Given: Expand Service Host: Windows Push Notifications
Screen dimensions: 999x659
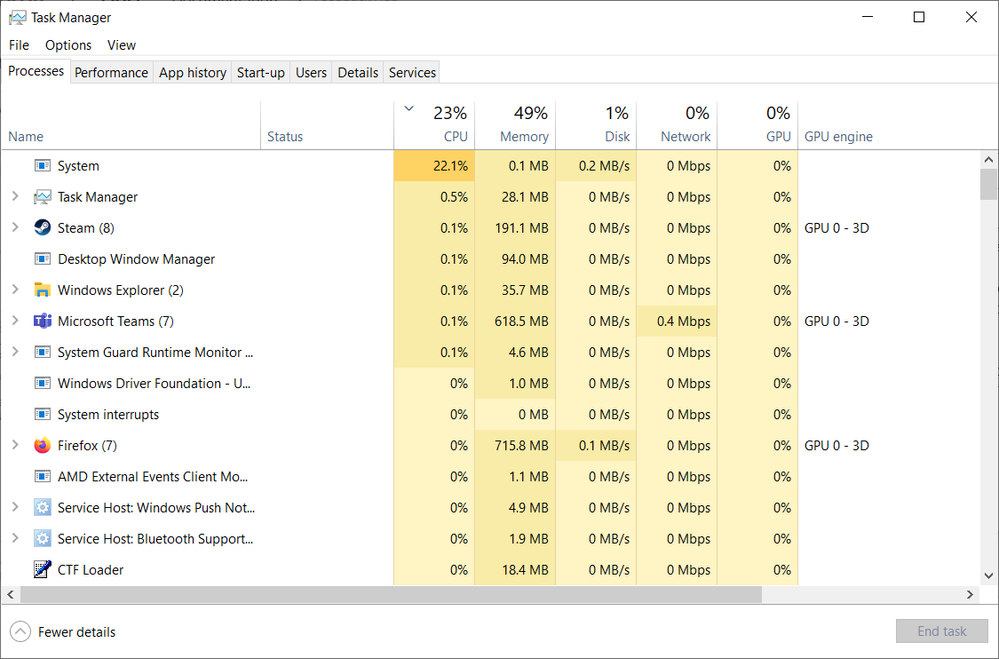Looking at the screenshot, I should pos(15,507).
